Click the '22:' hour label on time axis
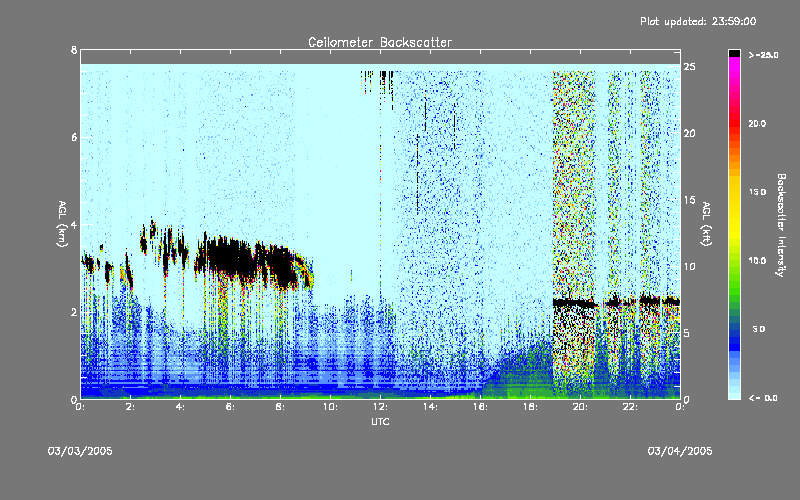The height and width of the screenshot is (500, 800). tap(630, 407)
